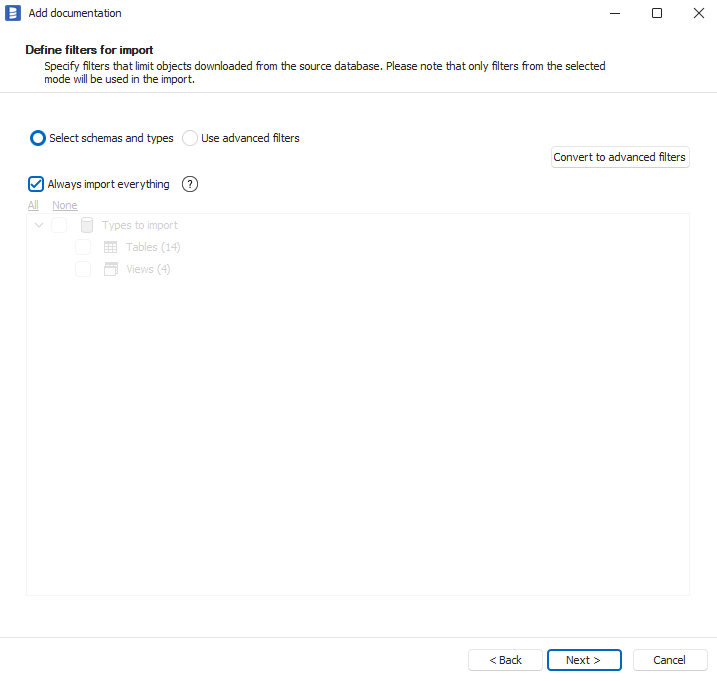The image size is (717, 681).
Task: Return to previous page with < Back
Action: pos(505,660)
